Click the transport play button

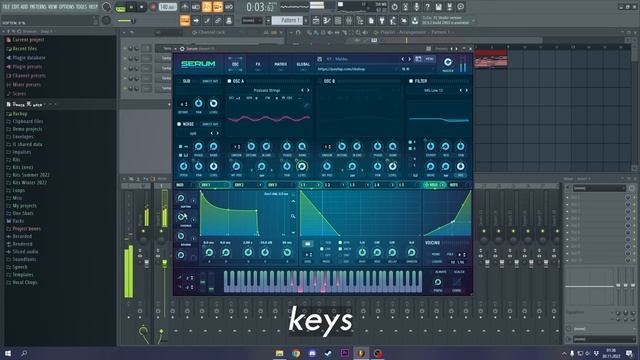click(131, 7)
